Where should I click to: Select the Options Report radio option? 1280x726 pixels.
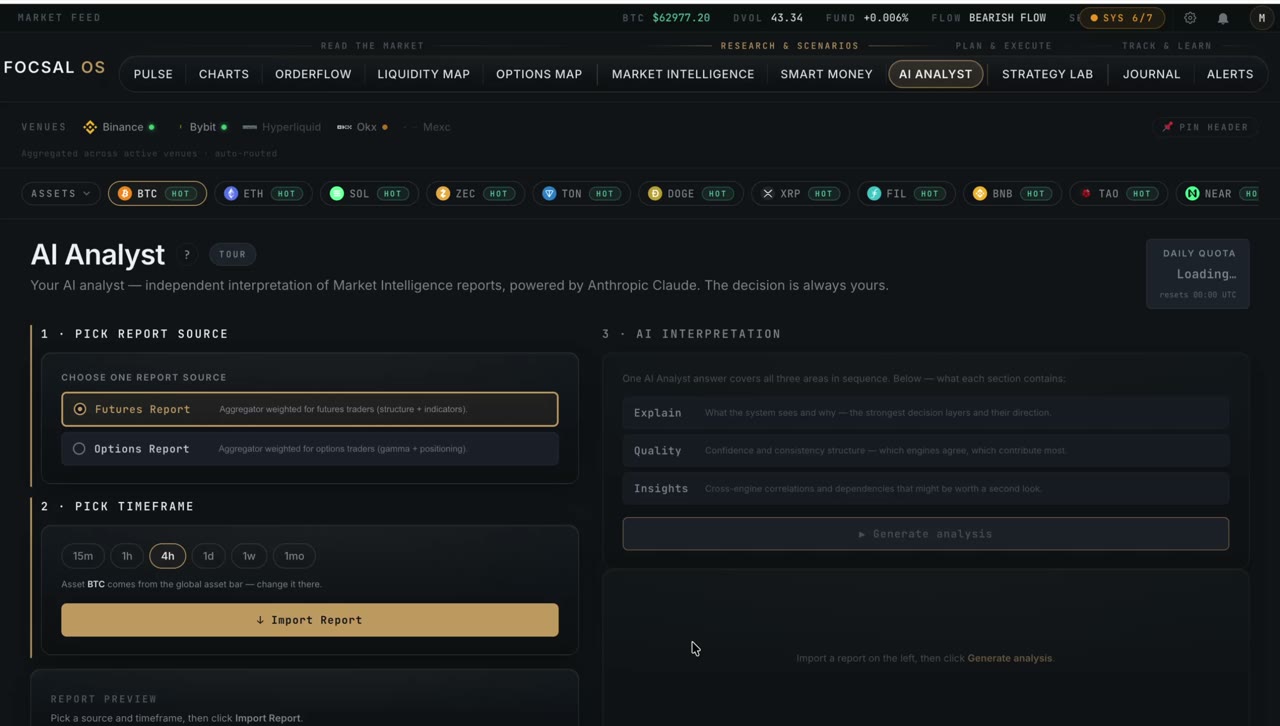tap(310, 449)
